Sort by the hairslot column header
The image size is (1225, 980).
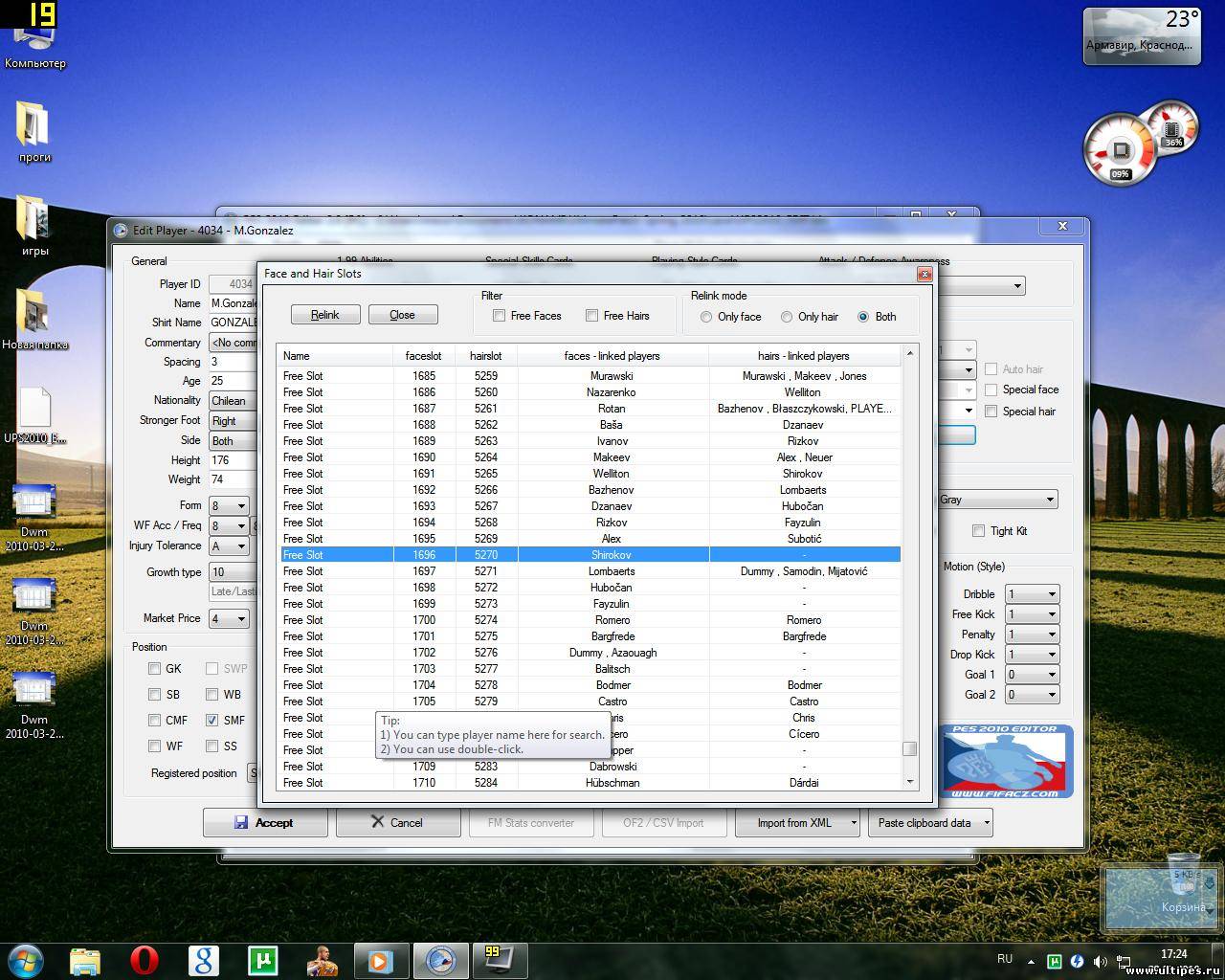pos(485,356)
